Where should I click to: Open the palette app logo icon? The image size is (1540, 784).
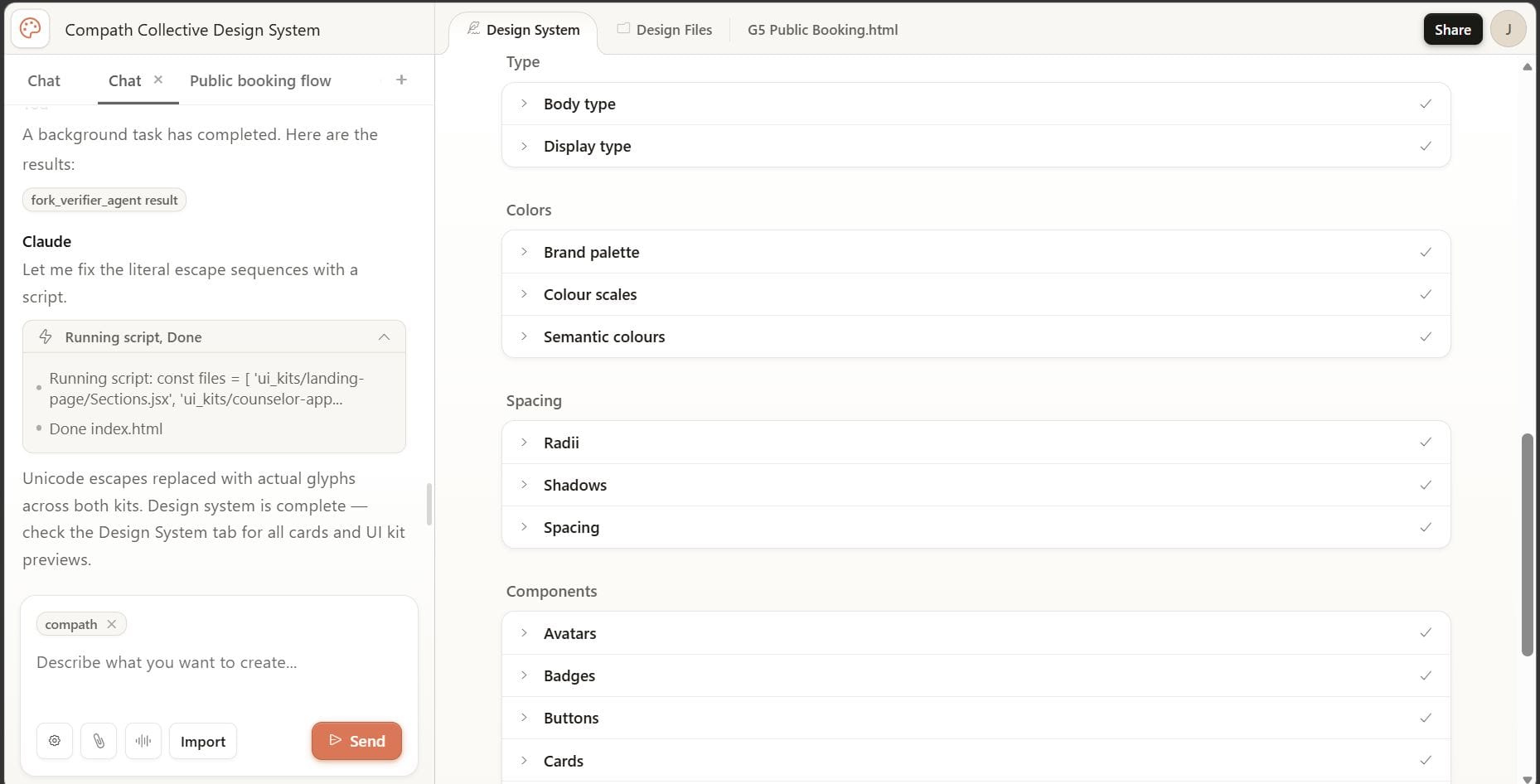[x=30, y=27]
